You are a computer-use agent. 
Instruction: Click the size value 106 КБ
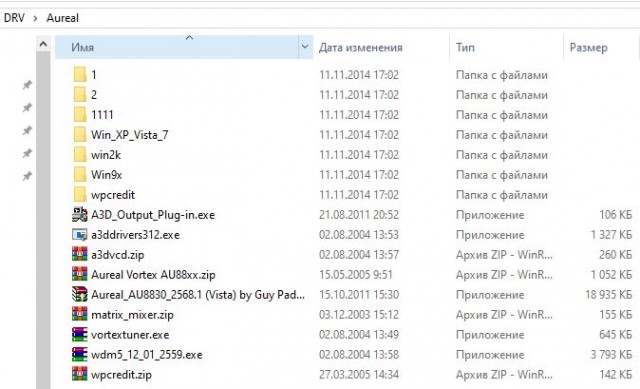tap(616, 215)
